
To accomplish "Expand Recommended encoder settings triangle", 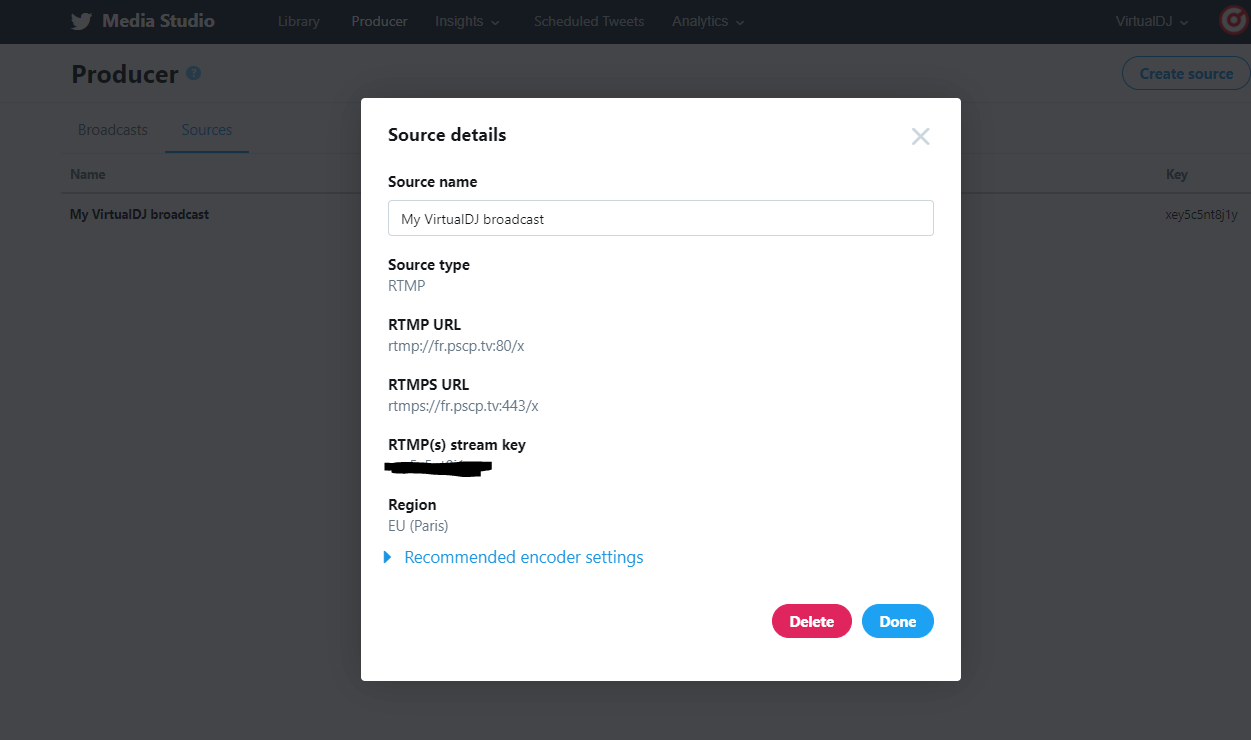I will coord(388,557).
